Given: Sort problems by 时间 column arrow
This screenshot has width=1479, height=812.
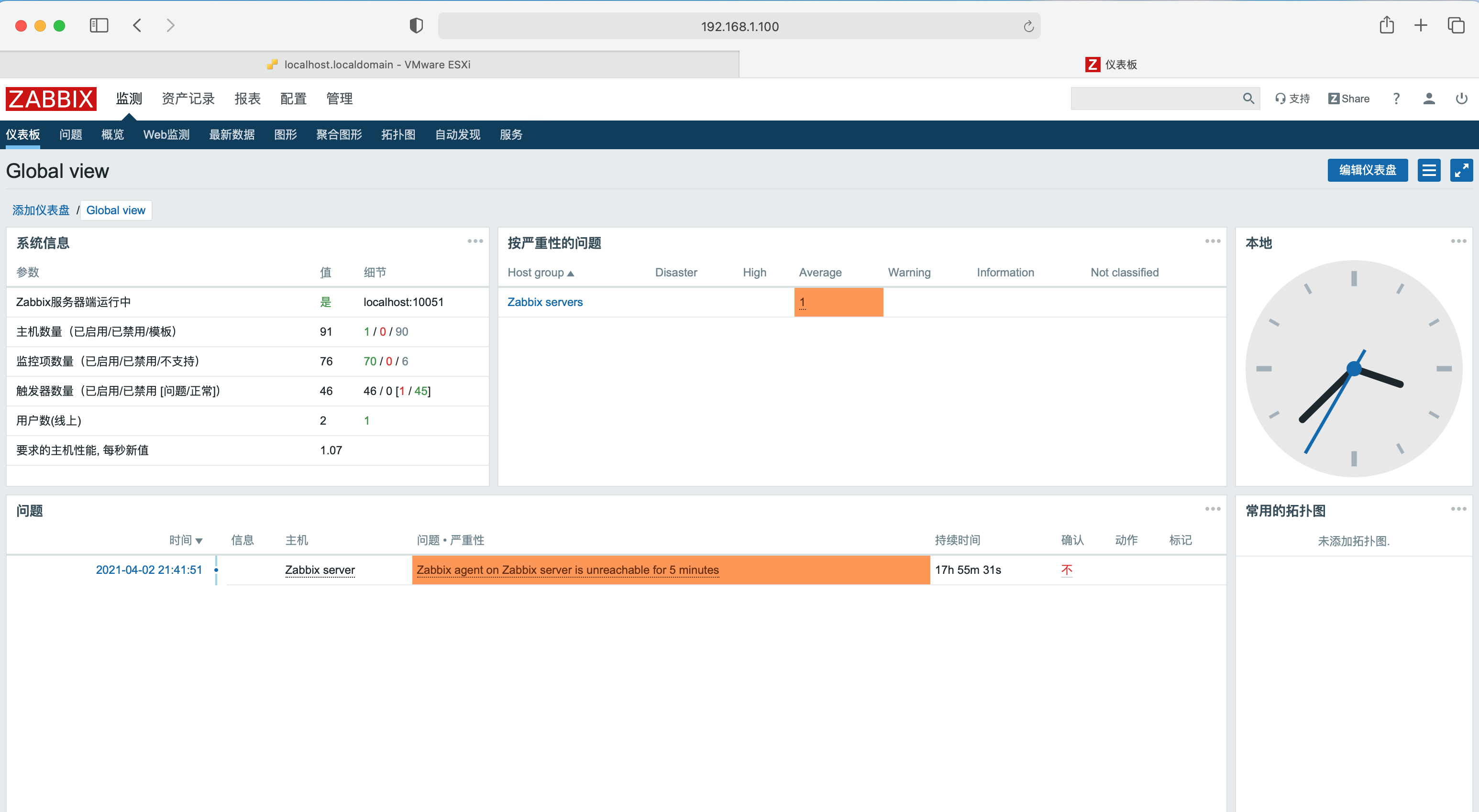Looking at the screenshot, I should [x=199, y=540].
